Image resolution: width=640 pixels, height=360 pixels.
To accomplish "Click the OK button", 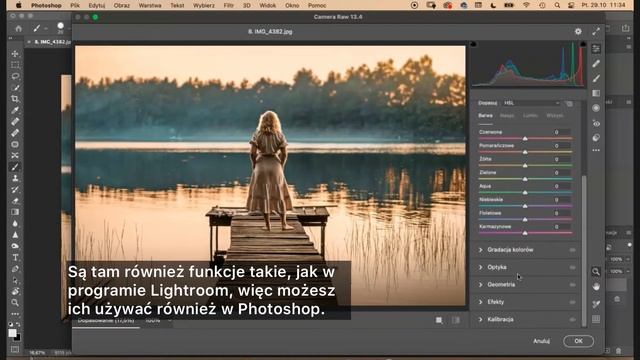I will point(578,341).
